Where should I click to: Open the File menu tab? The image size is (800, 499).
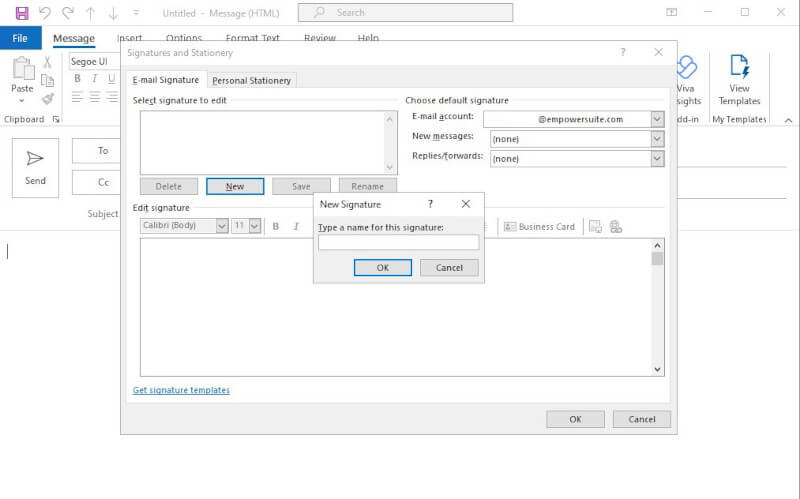pos(20,38)
